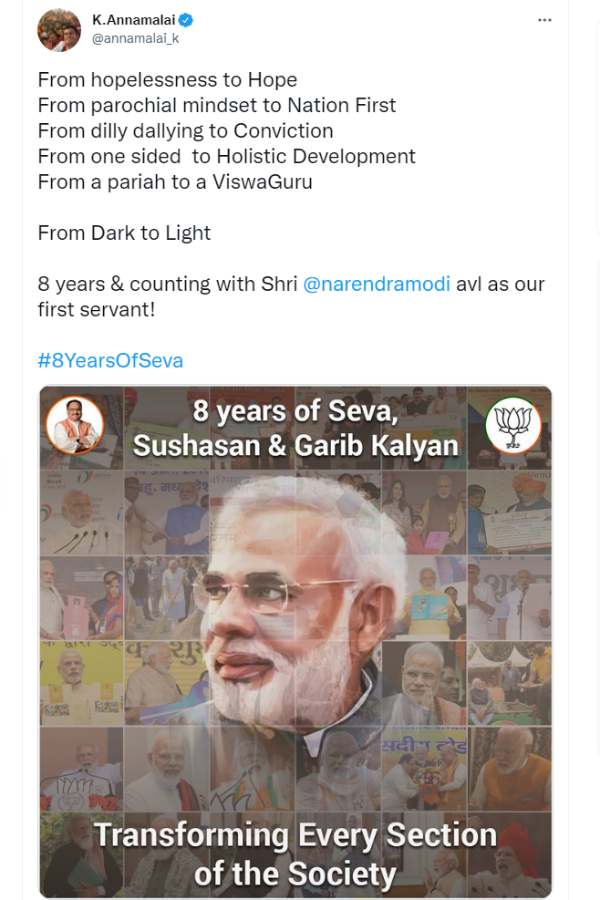
Task: Click the blue verified badge
Action: (186, 20)
